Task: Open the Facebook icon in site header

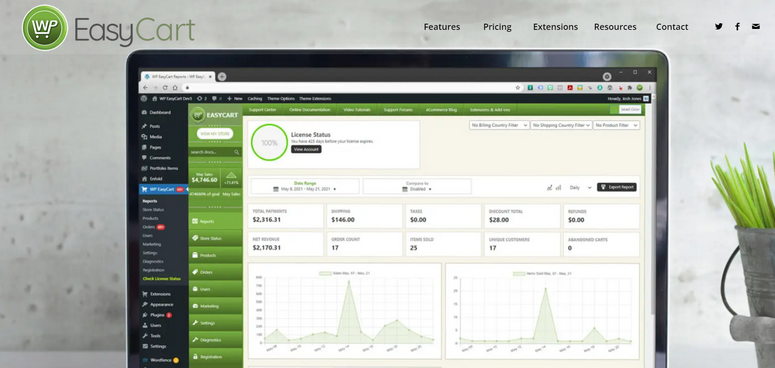Action: tap(737, 27)
